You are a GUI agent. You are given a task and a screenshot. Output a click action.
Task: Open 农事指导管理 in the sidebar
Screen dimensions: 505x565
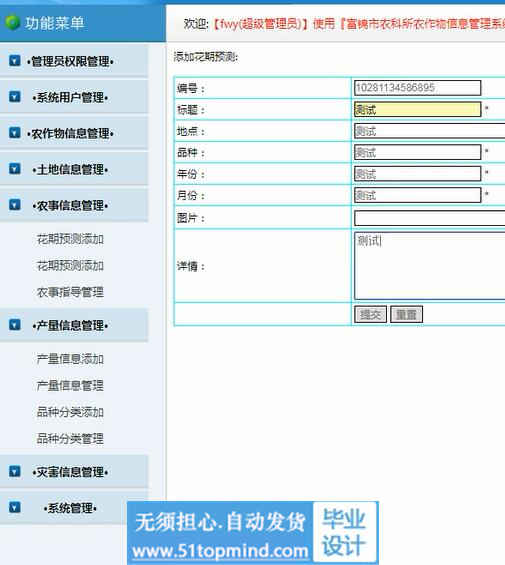pyautogui.click(x=70, y=292)
